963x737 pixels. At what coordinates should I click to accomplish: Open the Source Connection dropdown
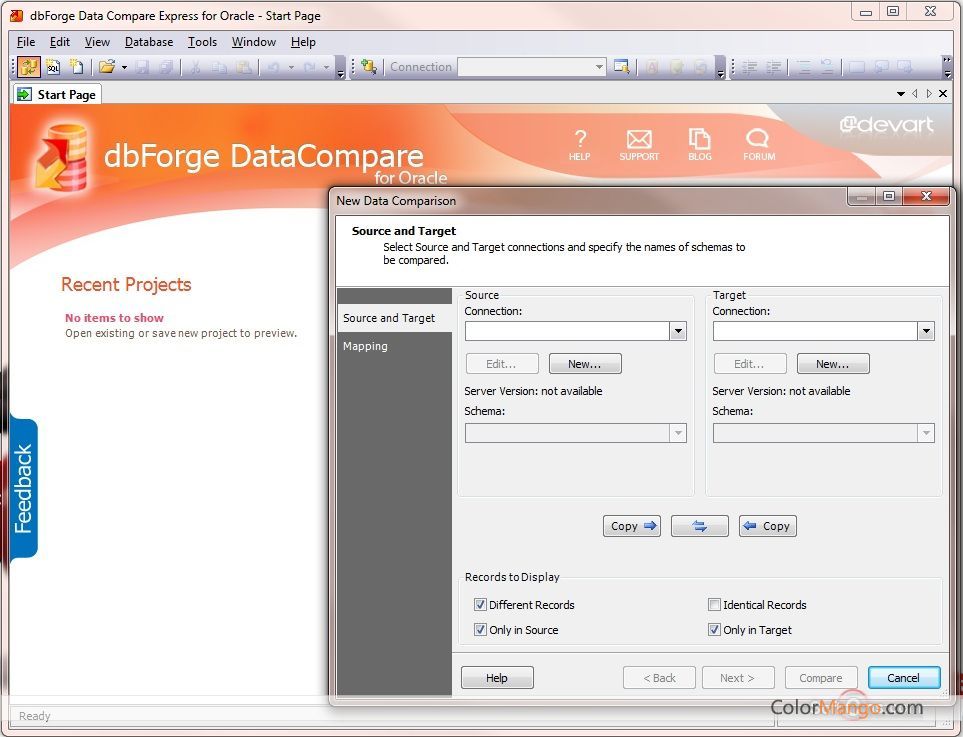[x=678, y=330]
